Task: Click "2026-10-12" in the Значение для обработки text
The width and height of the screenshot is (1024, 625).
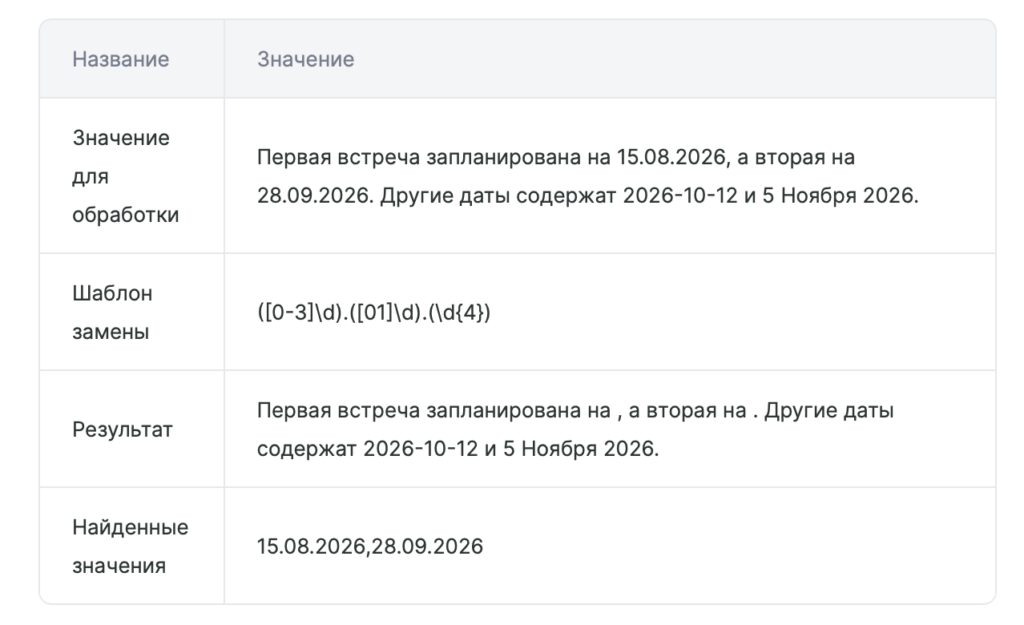Action: tap(680, 195)
